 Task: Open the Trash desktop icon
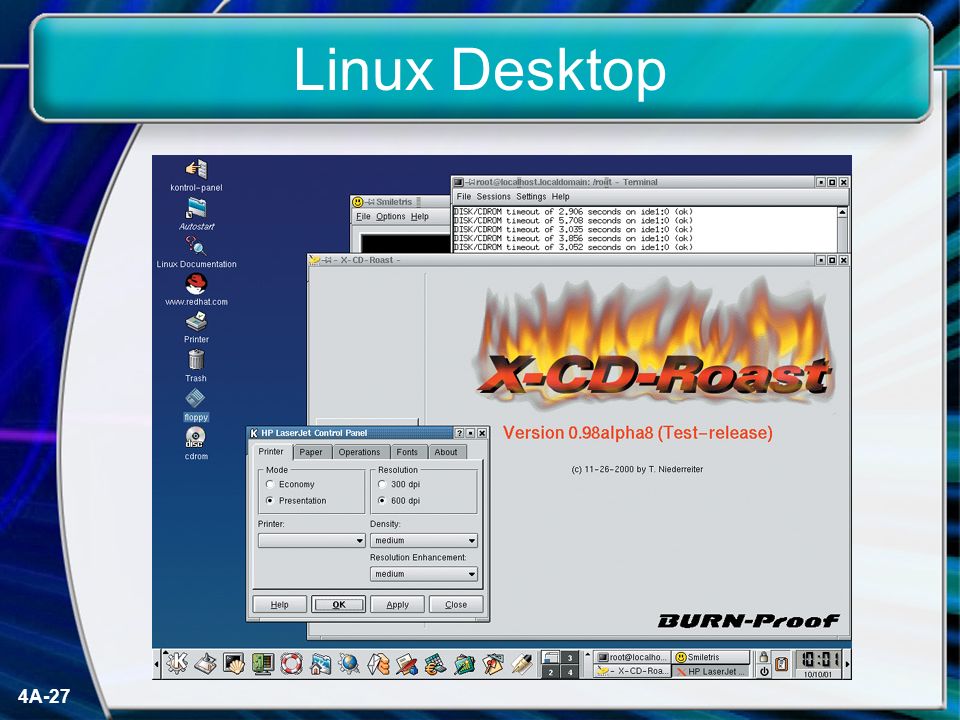(x=196, y=366)
